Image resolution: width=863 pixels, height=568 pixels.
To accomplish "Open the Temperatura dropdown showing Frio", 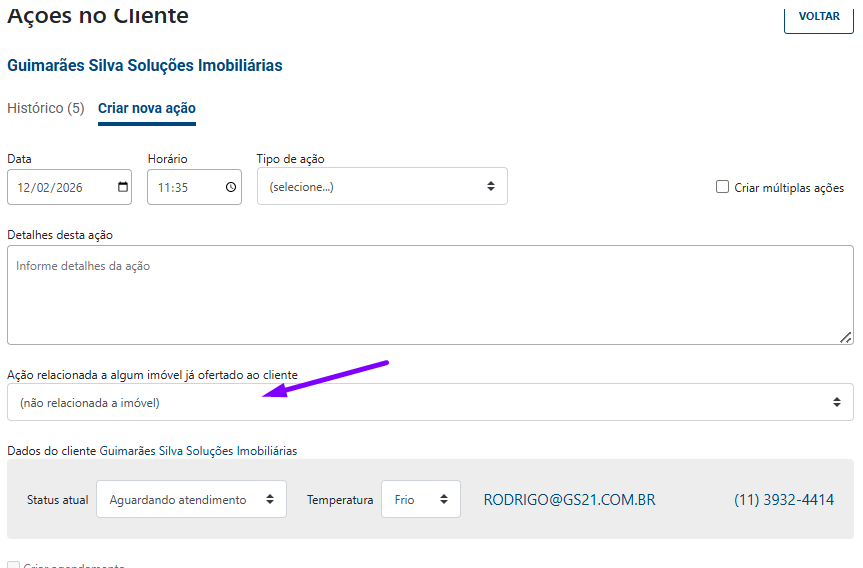I will (x=420, y=500).
